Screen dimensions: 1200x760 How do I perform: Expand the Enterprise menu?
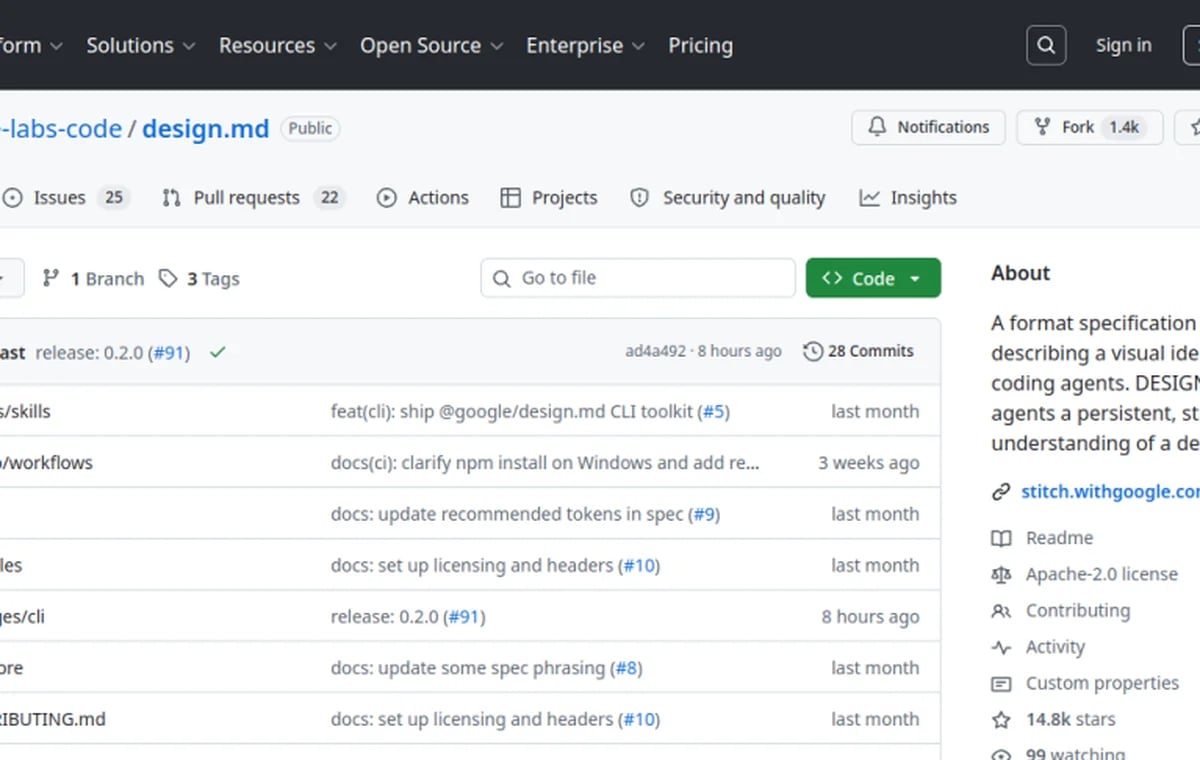click(x=585, y=45)
